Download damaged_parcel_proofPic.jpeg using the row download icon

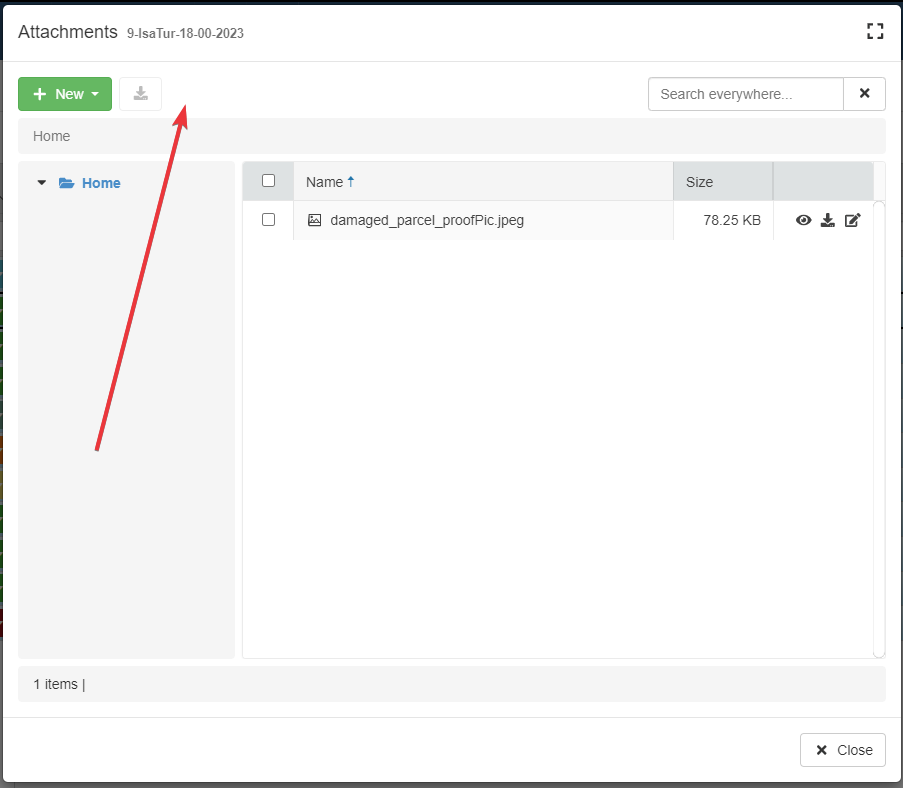(x=828, y=220)
